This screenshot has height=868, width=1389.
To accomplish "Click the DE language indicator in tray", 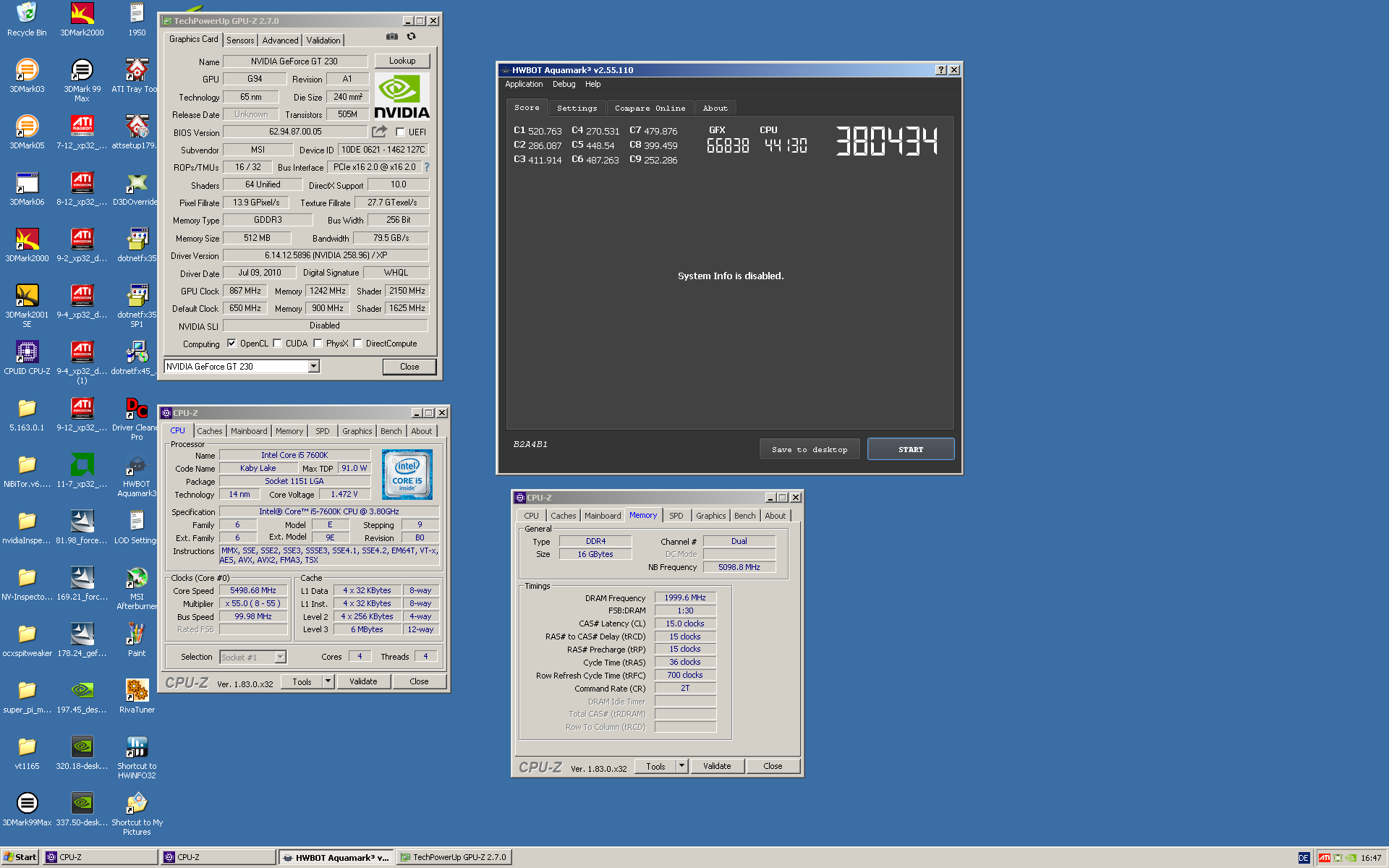I will click(1304, 858).
